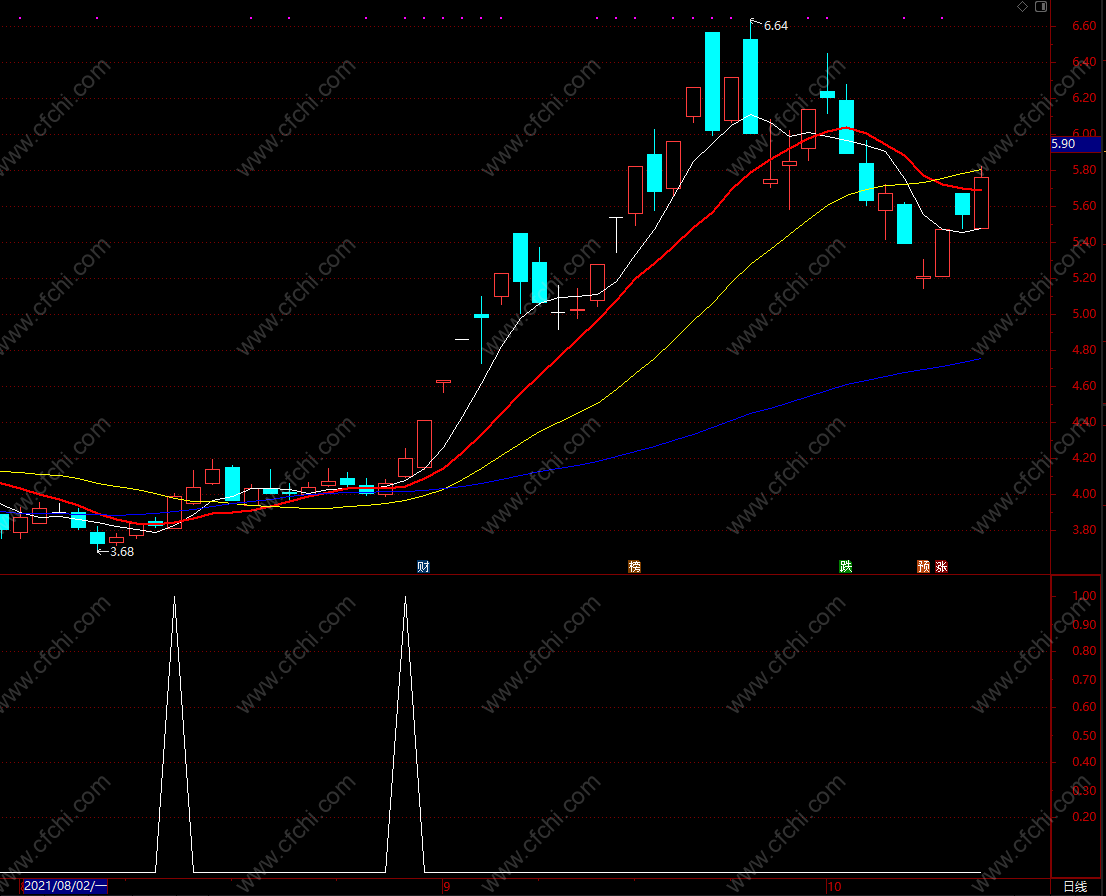This screenshot has width=1106, height=896.
Task: Click the 0.20 indicator axis value
Action: [1084, 817]
